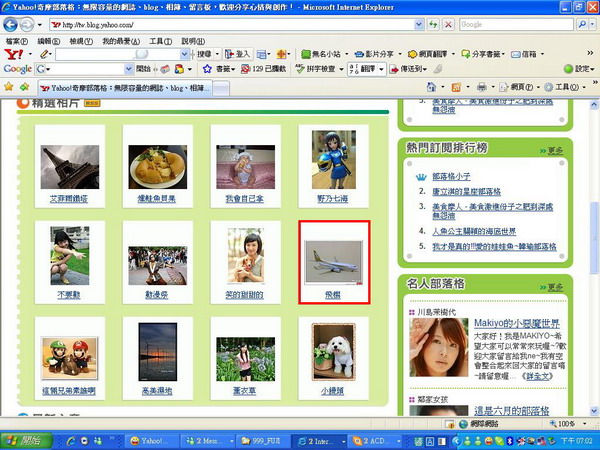Click the 129 已攔截 popup blocker button
This screenshot has height=450, width=600.
264,69
